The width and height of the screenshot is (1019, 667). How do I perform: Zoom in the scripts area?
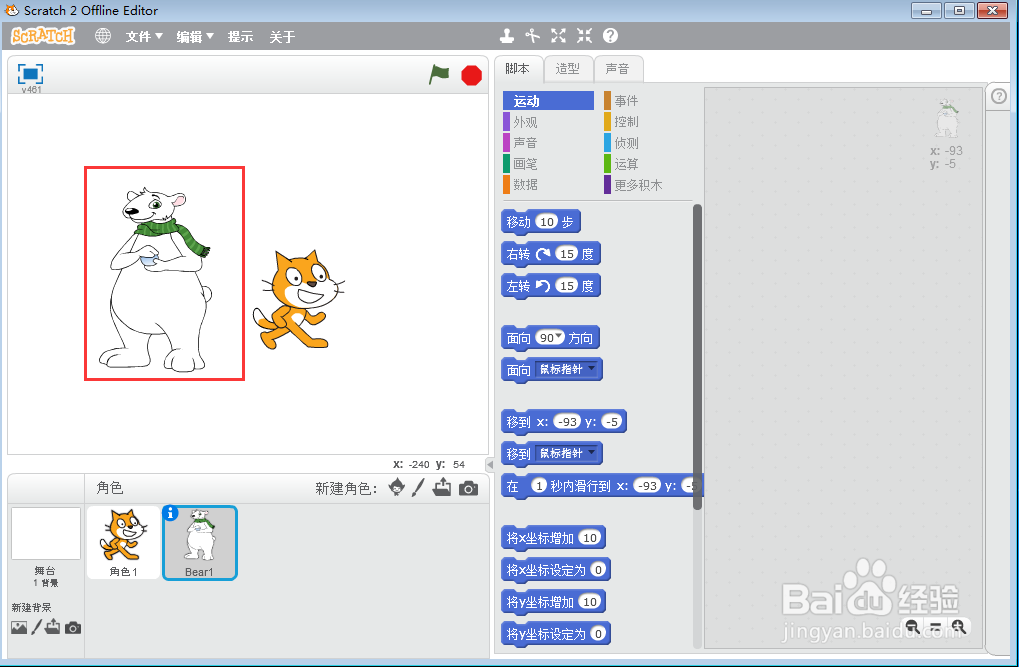(x=959, y=627)
